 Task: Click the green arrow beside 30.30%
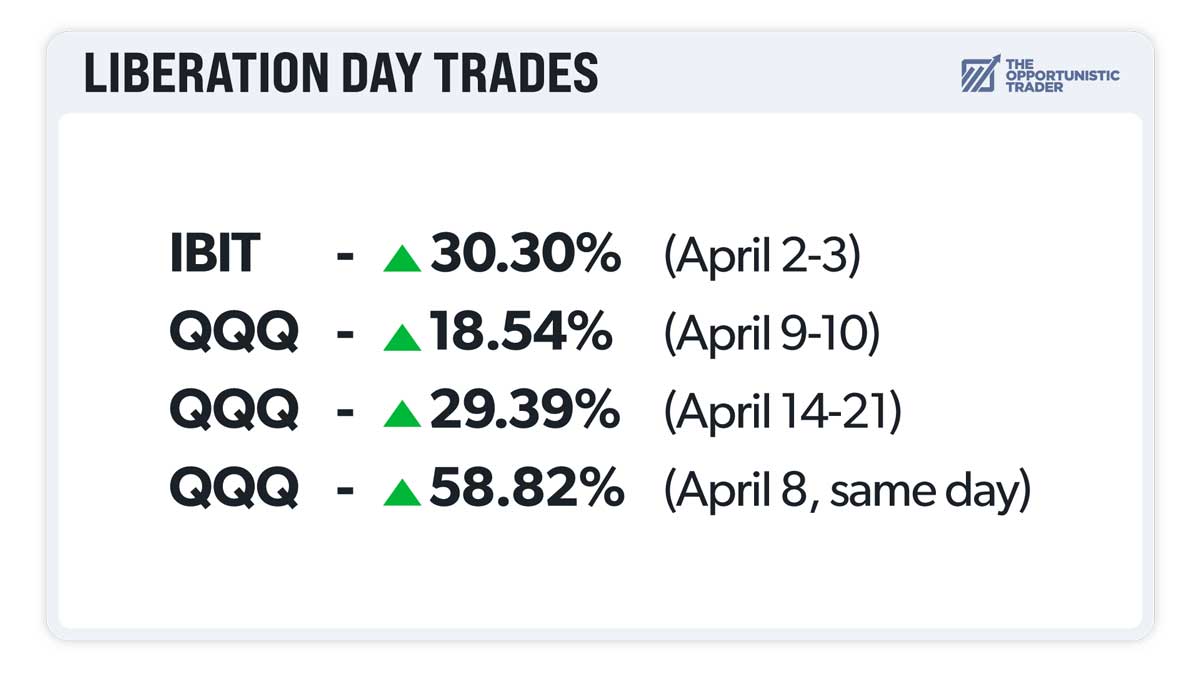coord(402,259)
